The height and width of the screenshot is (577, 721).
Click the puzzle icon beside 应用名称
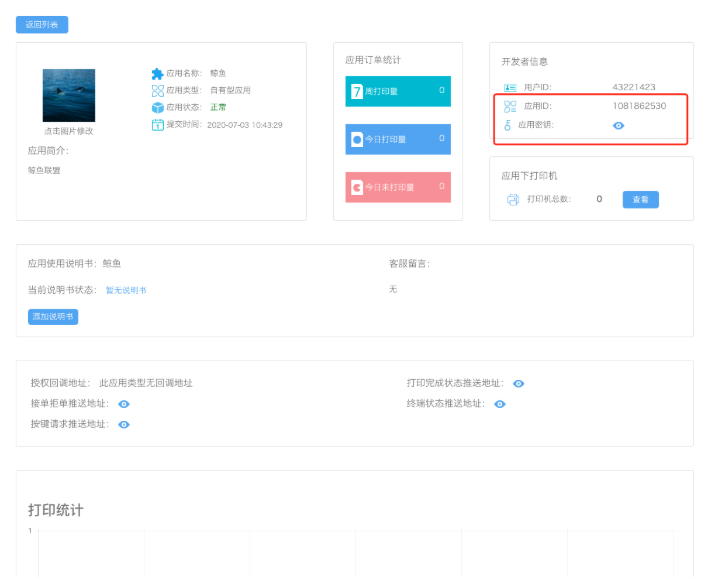[x=157, y=73]
